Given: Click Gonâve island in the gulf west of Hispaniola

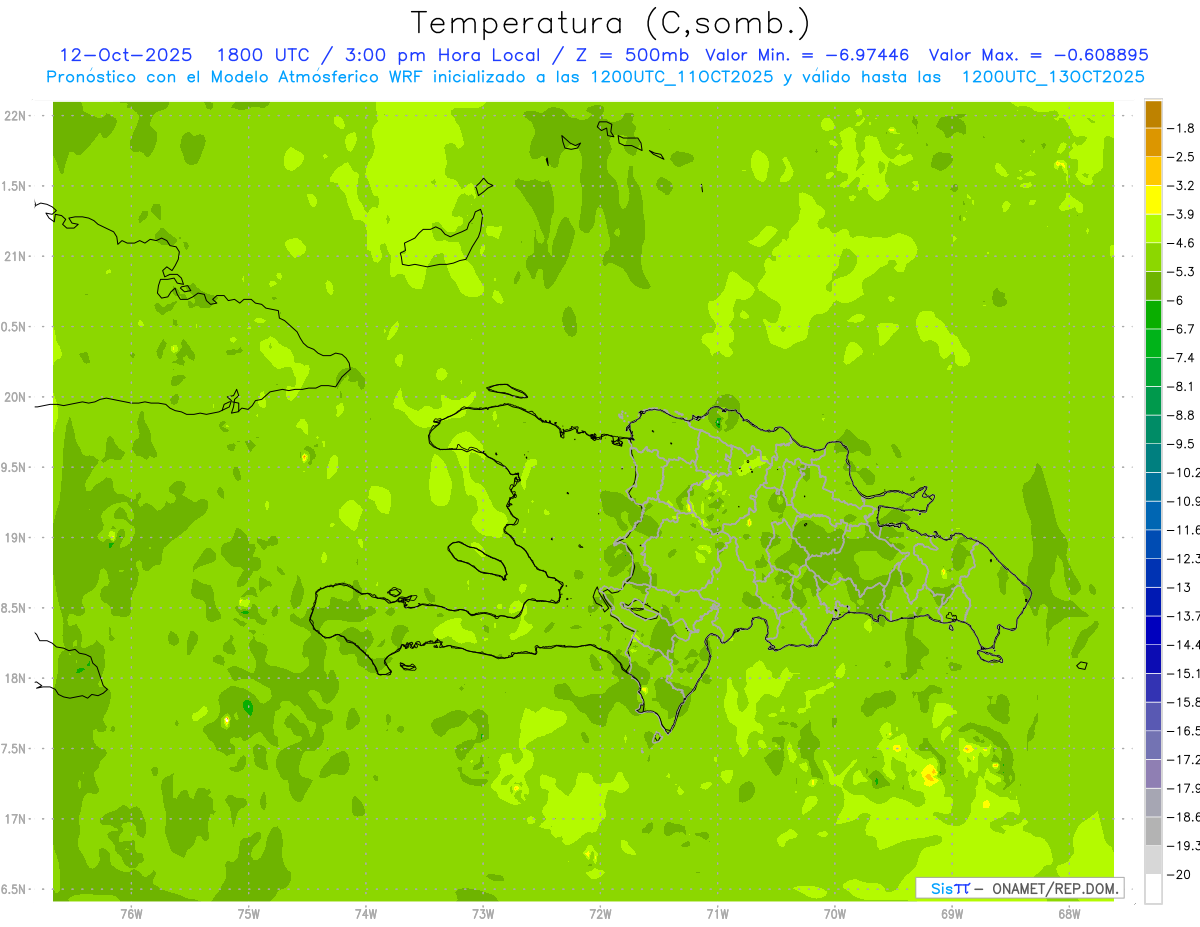Looking at the screenshot, I should point(478,559).
